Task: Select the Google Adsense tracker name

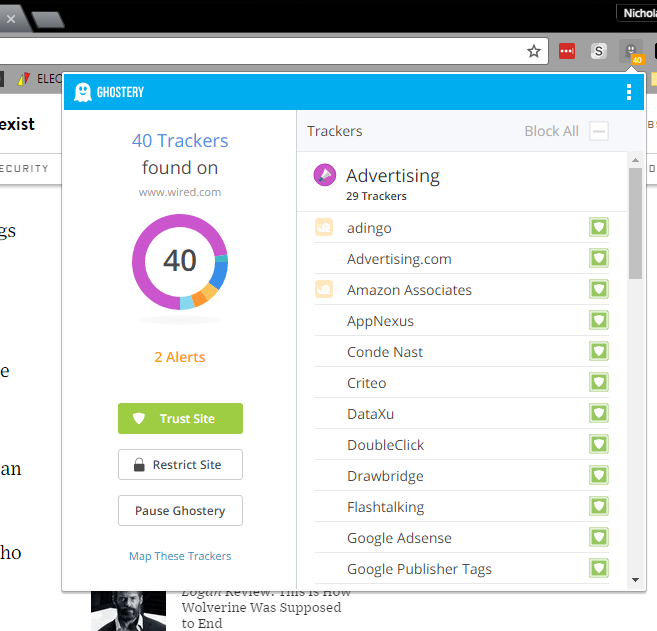Action: (399, 538)
